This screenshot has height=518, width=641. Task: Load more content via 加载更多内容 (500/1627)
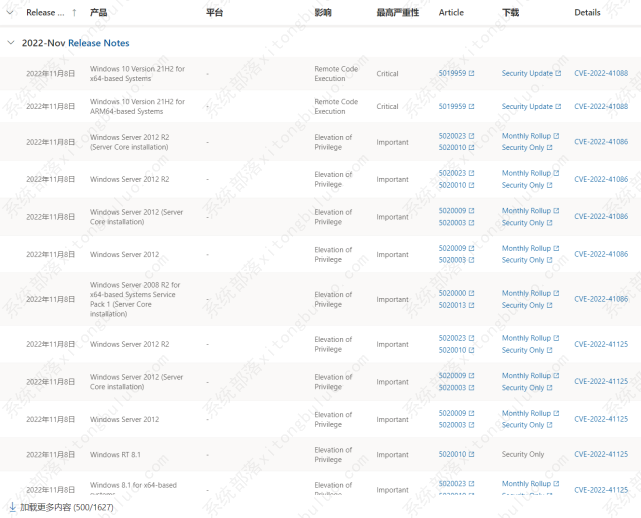click(67, 507)
